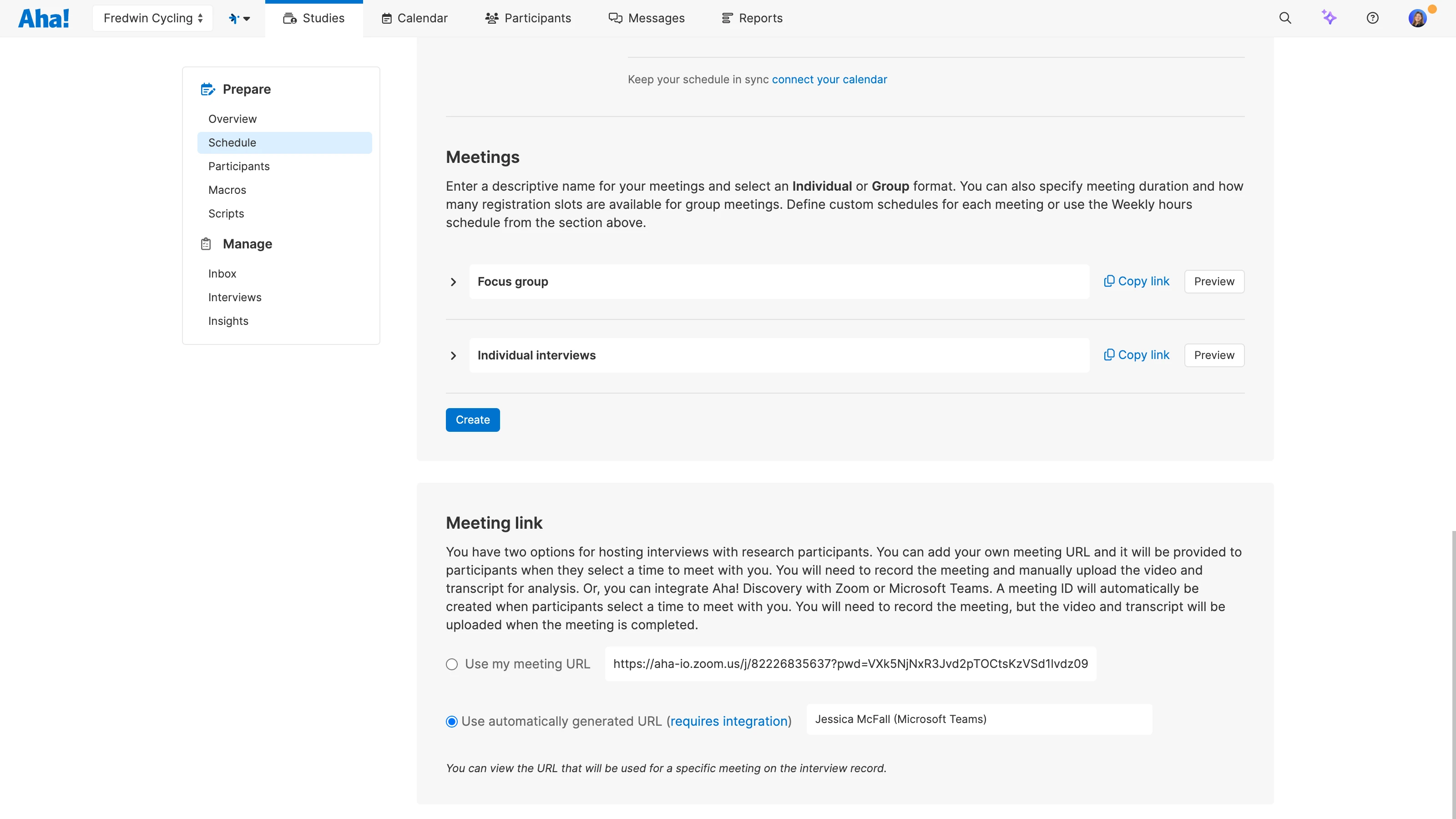Switch to the Calendar tab

coord(415,18)
